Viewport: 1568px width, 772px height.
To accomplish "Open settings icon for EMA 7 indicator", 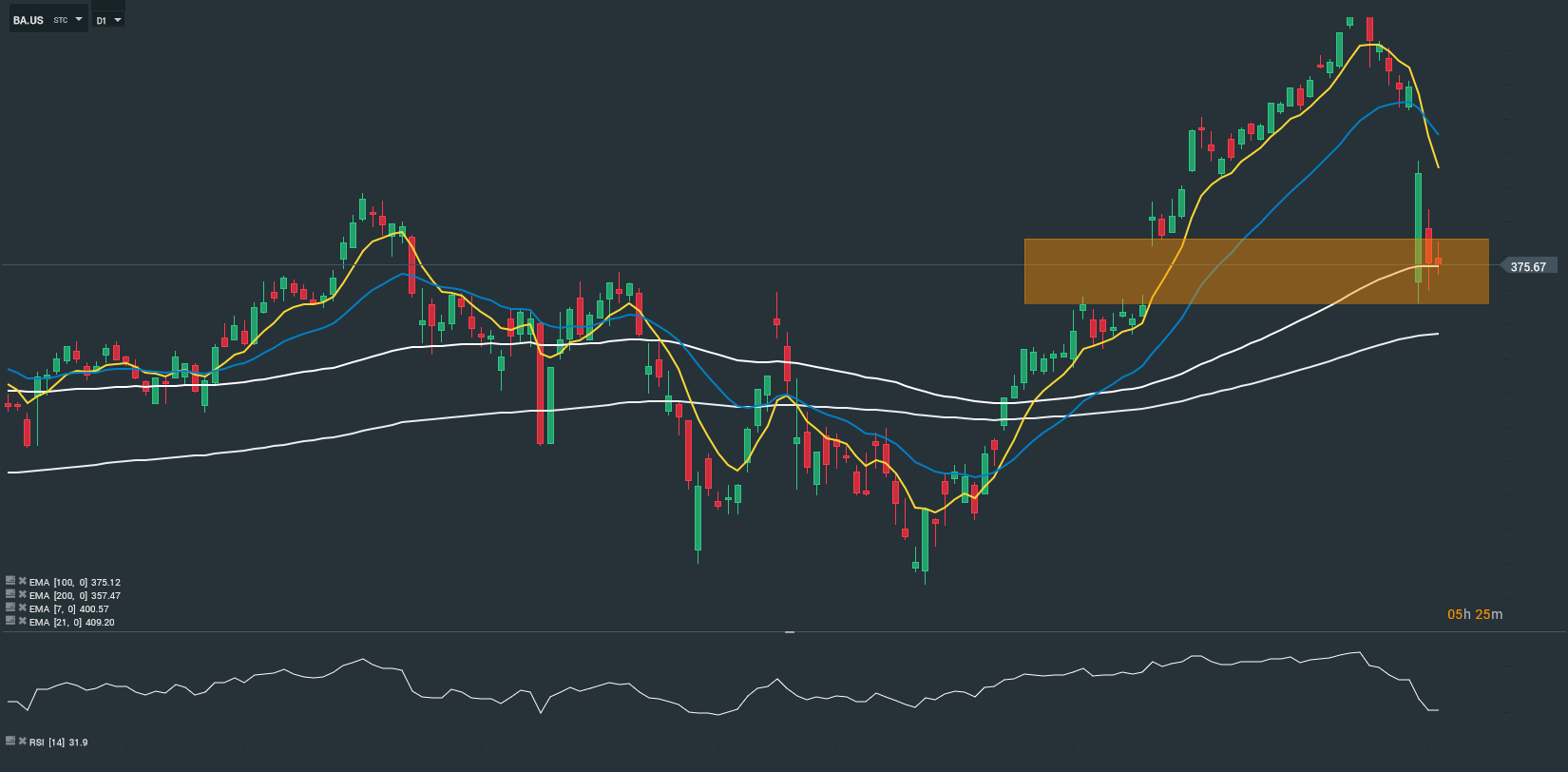I will coord(10,608).
